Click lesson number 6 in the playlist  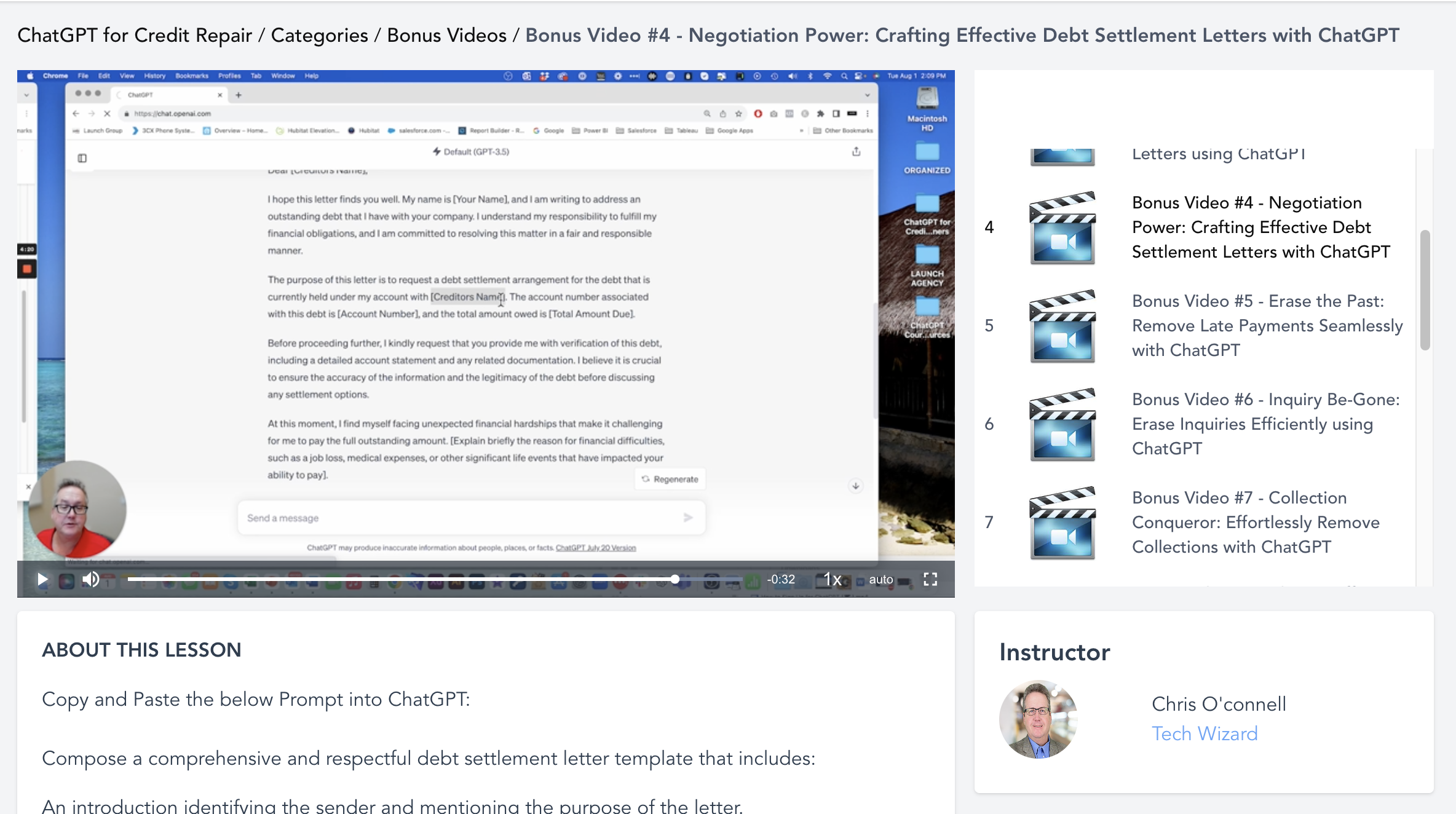pyautogui.click(x=989, y=424)
